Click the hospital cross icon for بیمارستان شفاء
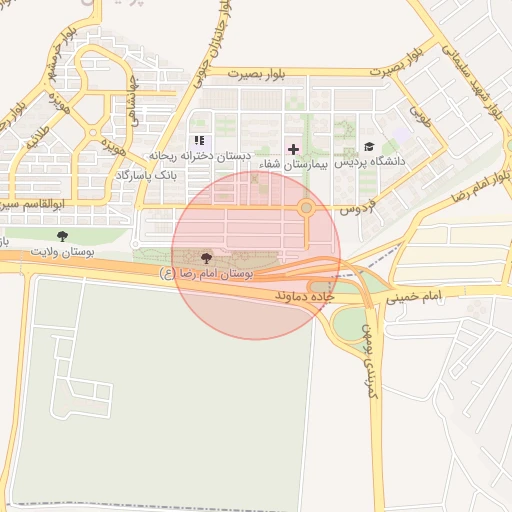This screenshot has height=512, width=512. point(293,149)
